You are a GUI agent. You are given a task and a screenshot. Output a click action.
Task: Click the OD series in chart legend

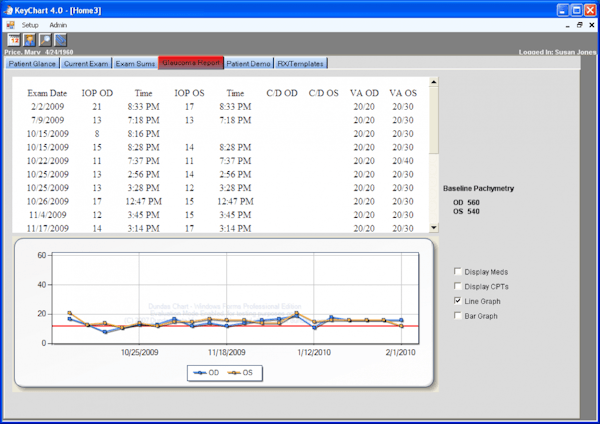click(209, 372)
